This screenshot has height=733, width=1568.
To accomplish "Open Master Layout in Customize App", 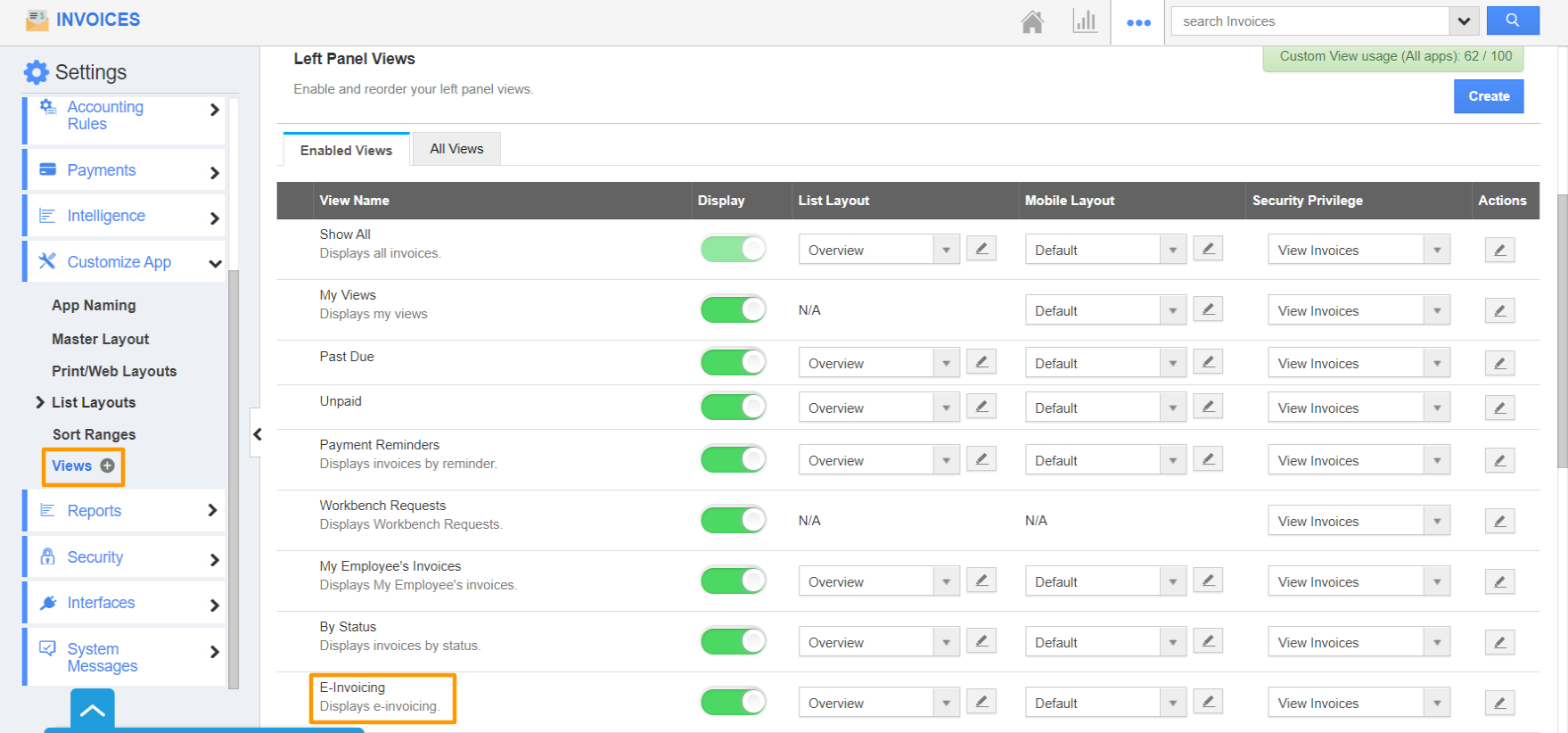I will tap(100, 339).
